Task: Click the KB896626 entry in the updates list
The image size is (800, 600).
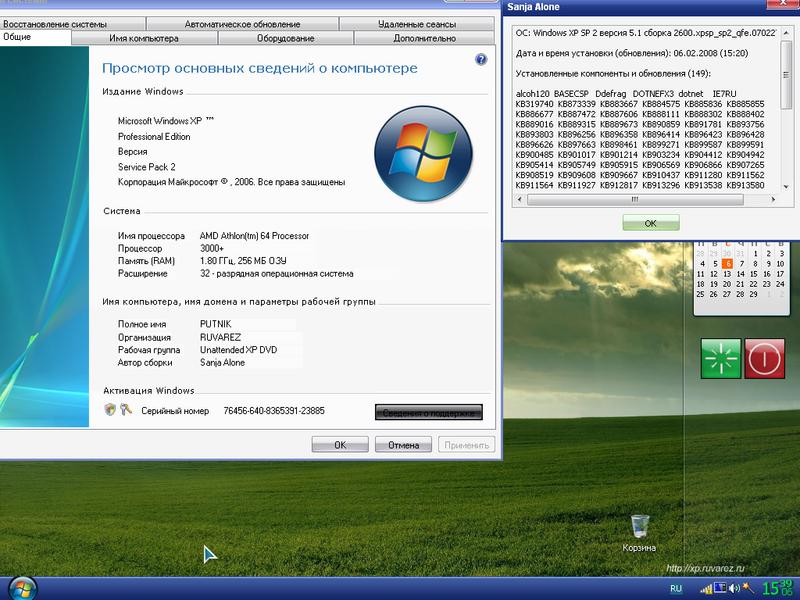Action: [534, 145]
